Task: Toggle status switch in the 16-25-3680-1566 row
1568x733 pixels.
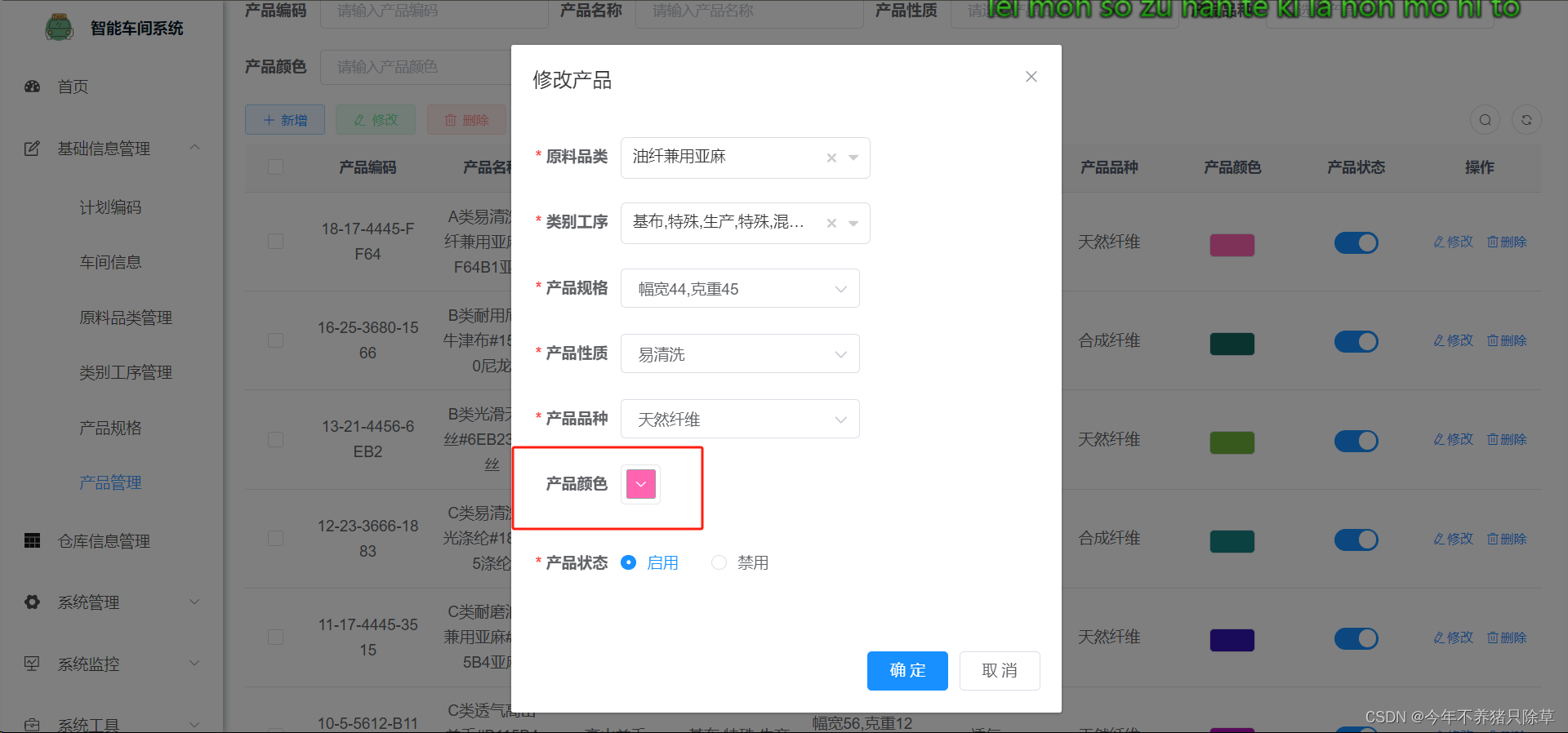Action: (1356, 341)
